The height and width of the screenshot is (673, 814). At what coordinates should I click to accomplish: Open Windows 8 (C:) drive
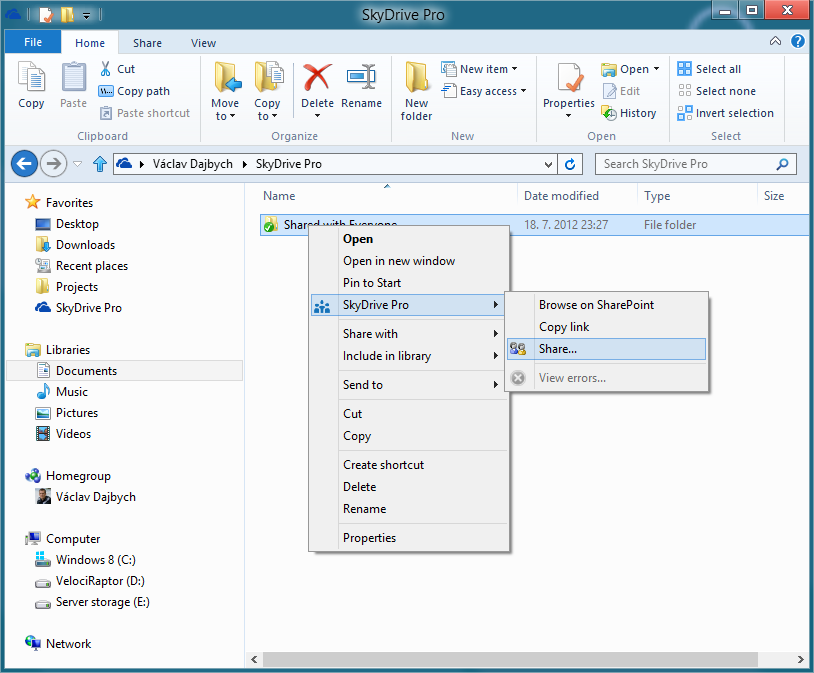(86, 560)
